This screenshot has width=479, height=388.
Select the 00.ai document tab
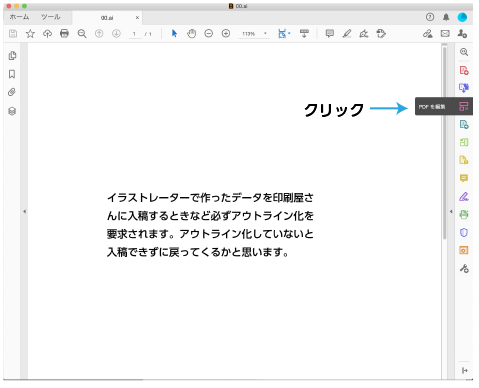(x=107, y=18)
